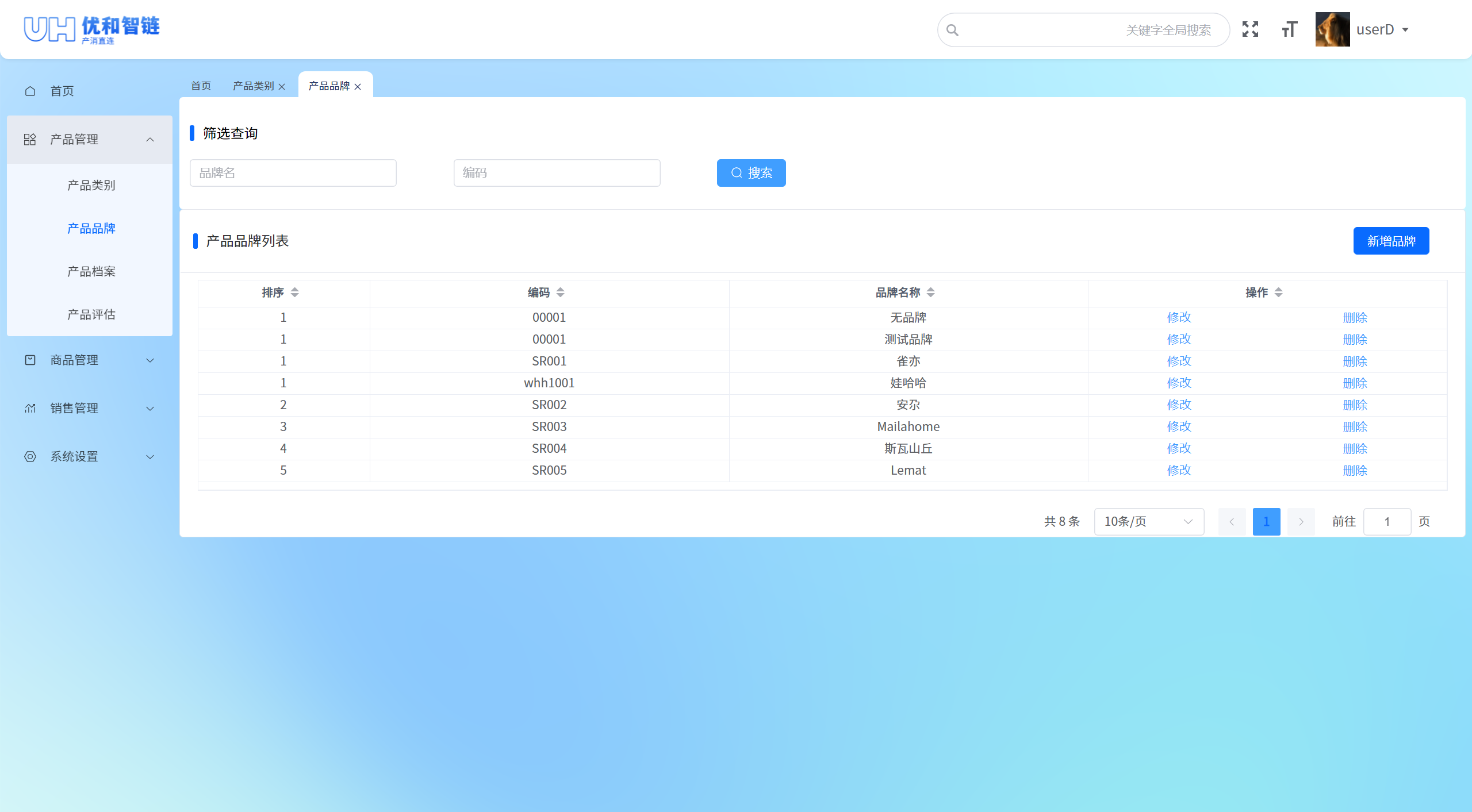1472x812 pixels.
Task: Click the 搜索 search button
Action: tap(751, 173)
